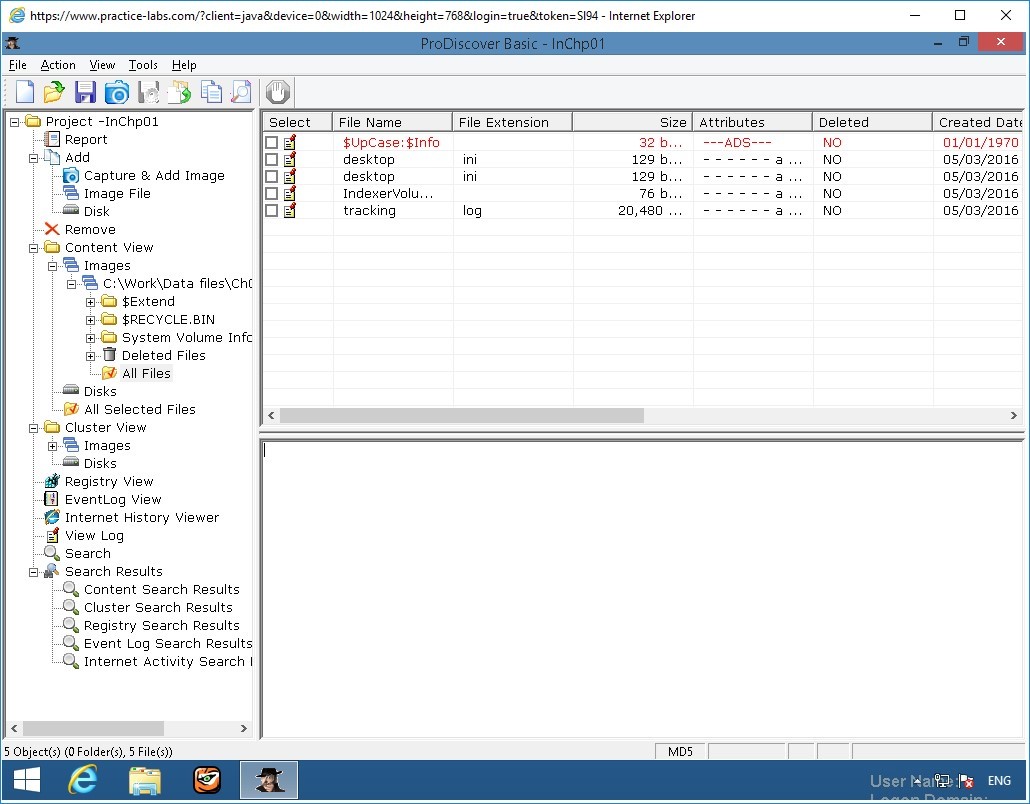The image size is (1030, 804).
Task: Open the Action menu
Action: (x=58, y=64)
